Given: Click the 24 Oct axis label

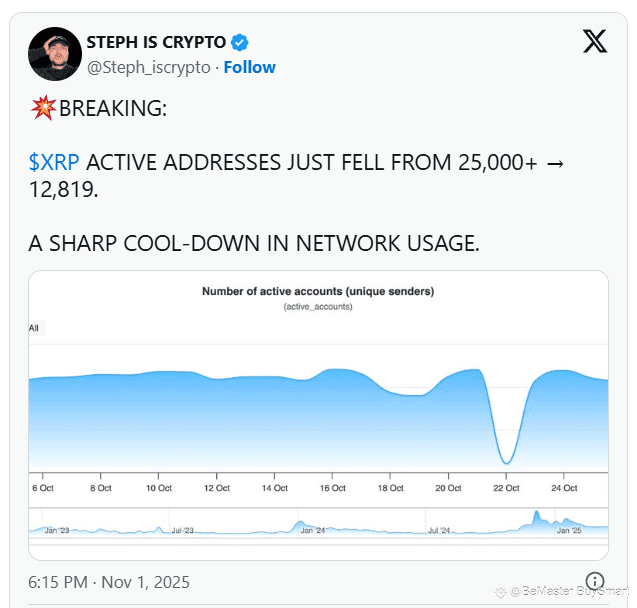Looking at the screenshot, I should 564,488.
